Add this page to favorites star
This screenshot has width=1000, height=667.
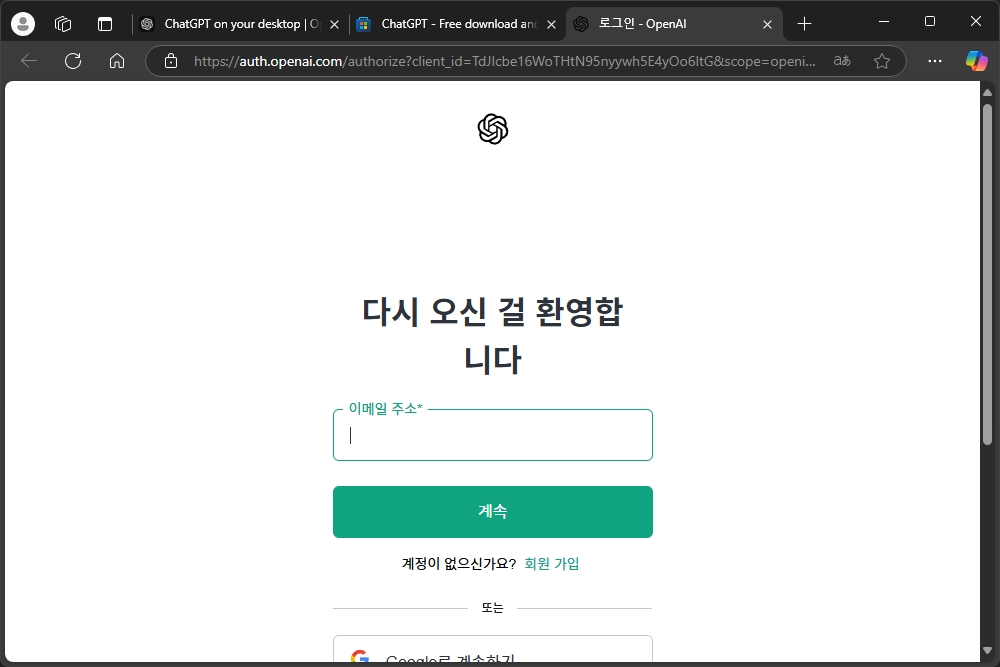point(882,61)
